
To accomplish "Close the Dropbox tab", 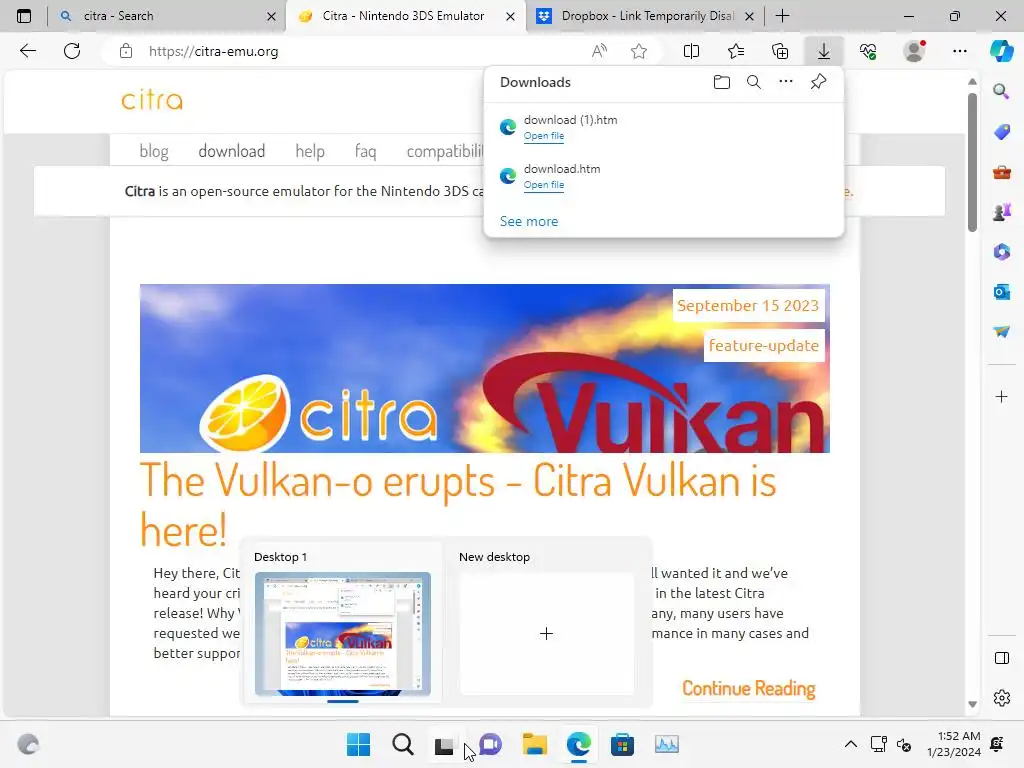I will click(x=749, y=16).
